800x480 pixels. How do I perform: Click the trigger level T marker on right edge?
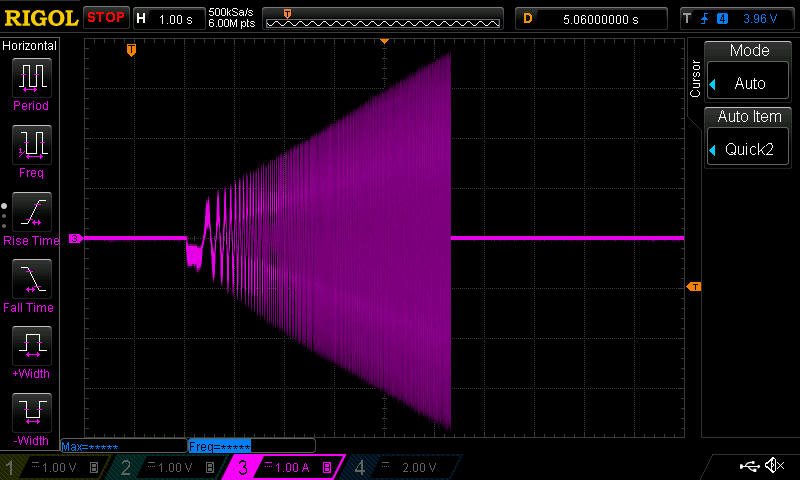(694, 287)
